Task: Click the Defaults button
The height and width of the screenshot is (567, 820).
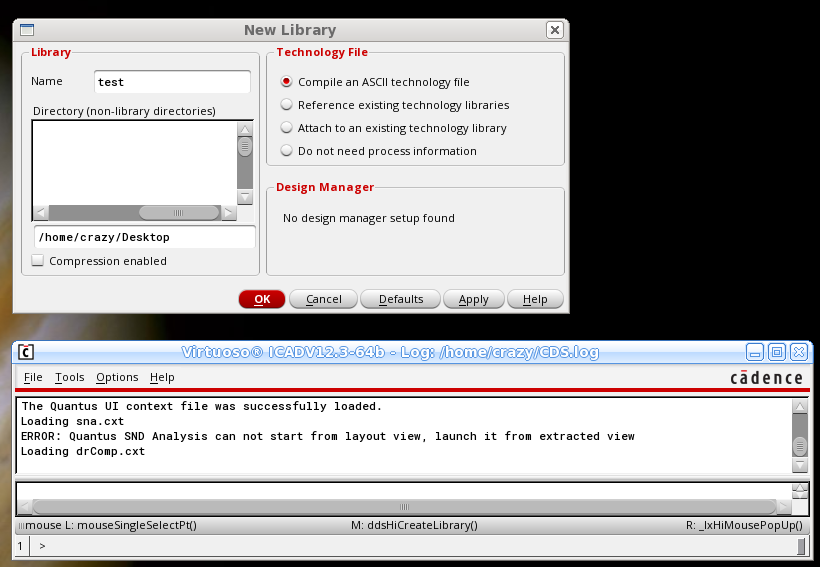Action: [401, 299]
